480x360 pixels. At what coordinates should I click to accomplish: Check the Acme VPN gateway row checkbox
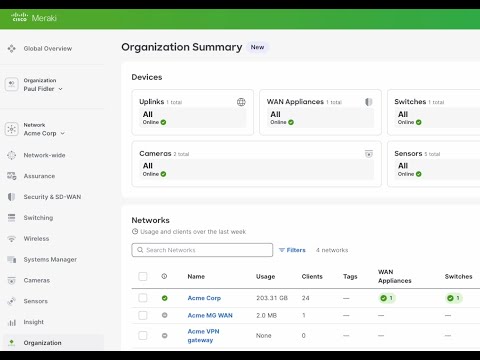click(143, 335)
